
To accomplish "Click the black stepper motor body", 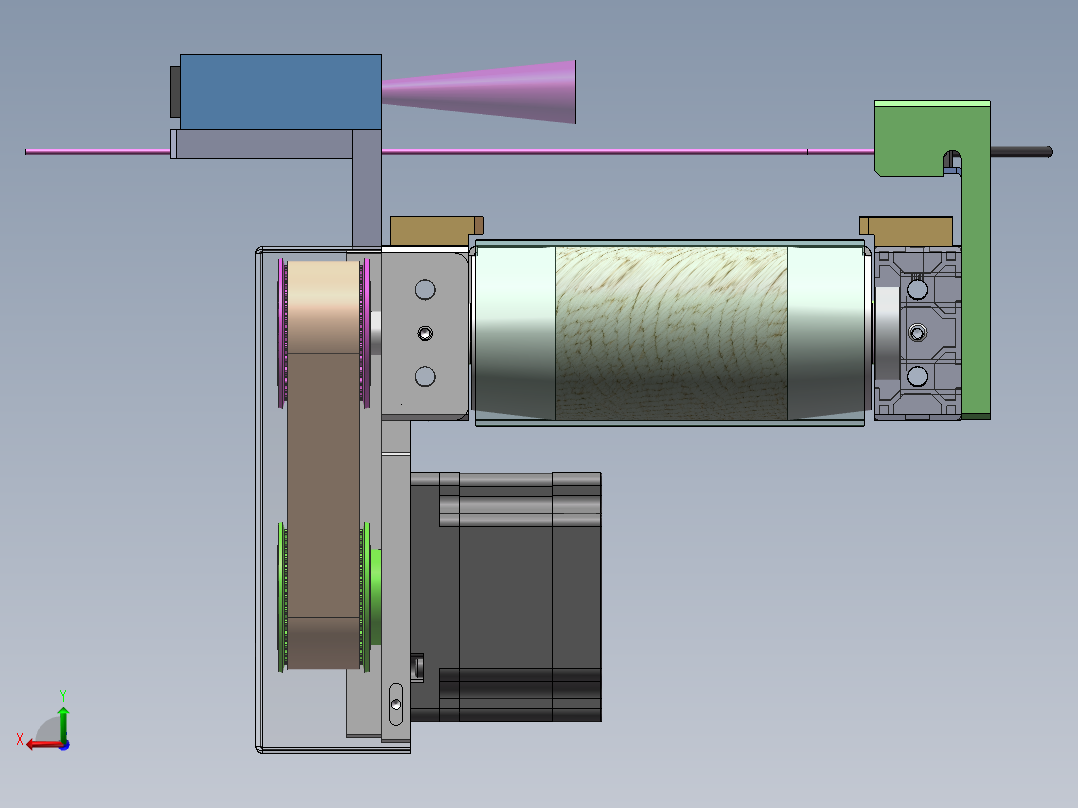I will (506, 596).
